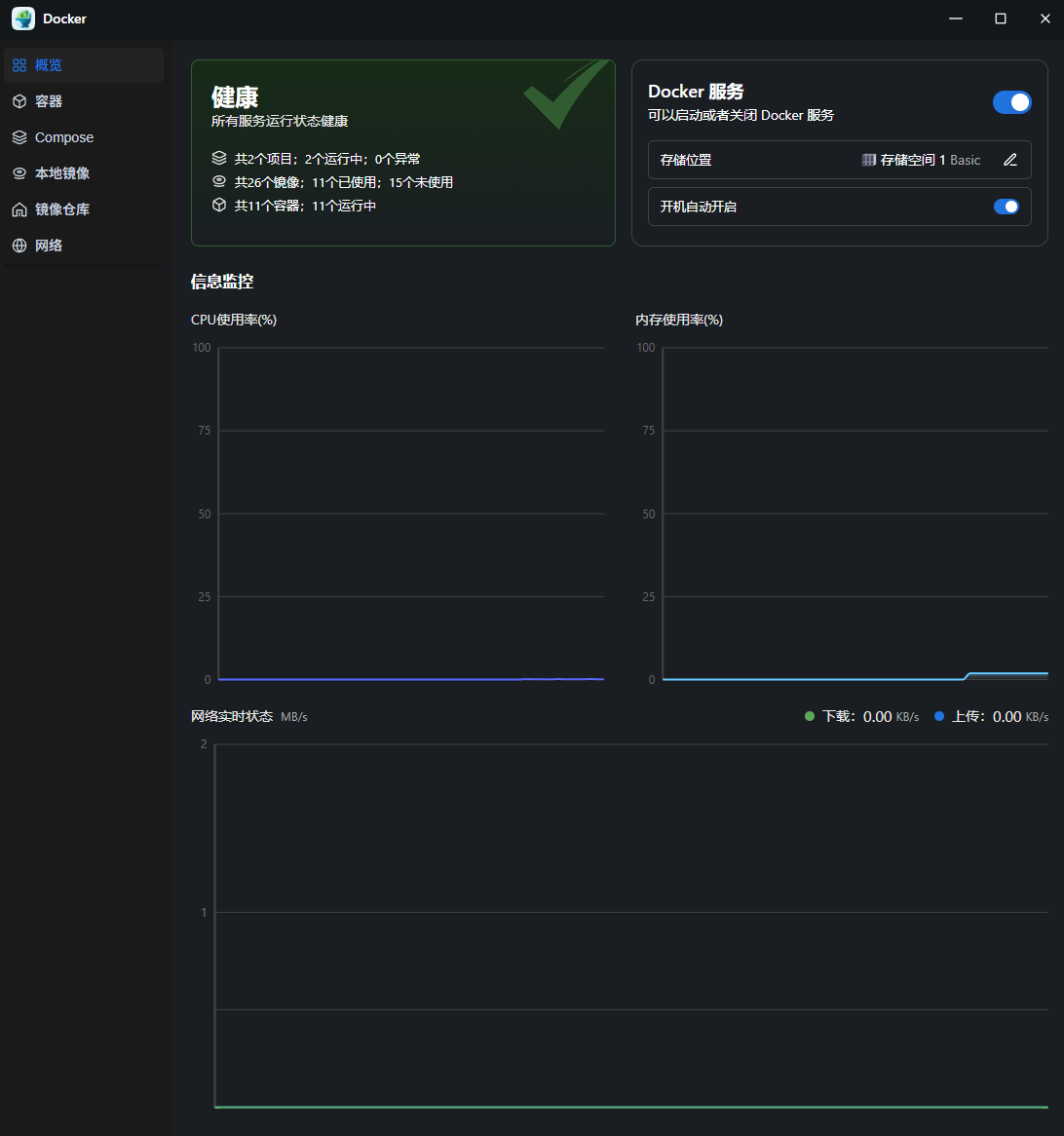Toggle the 下载 legend in network chart
1064x1136 pixels.
pyautogui.click(x=809, y=715)
